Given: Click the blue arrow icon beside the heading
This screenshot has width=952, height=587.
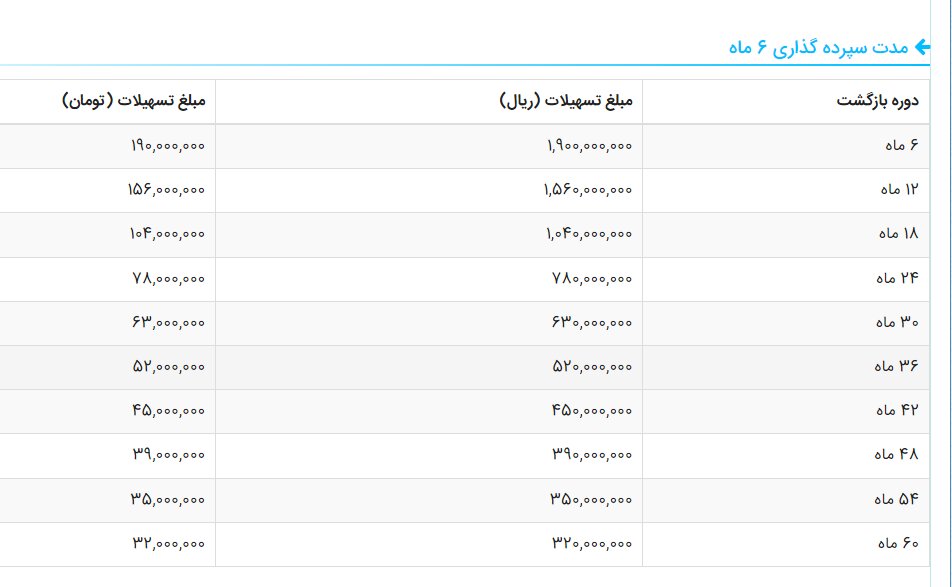Looking at the screenshot, I should point(922,47).
